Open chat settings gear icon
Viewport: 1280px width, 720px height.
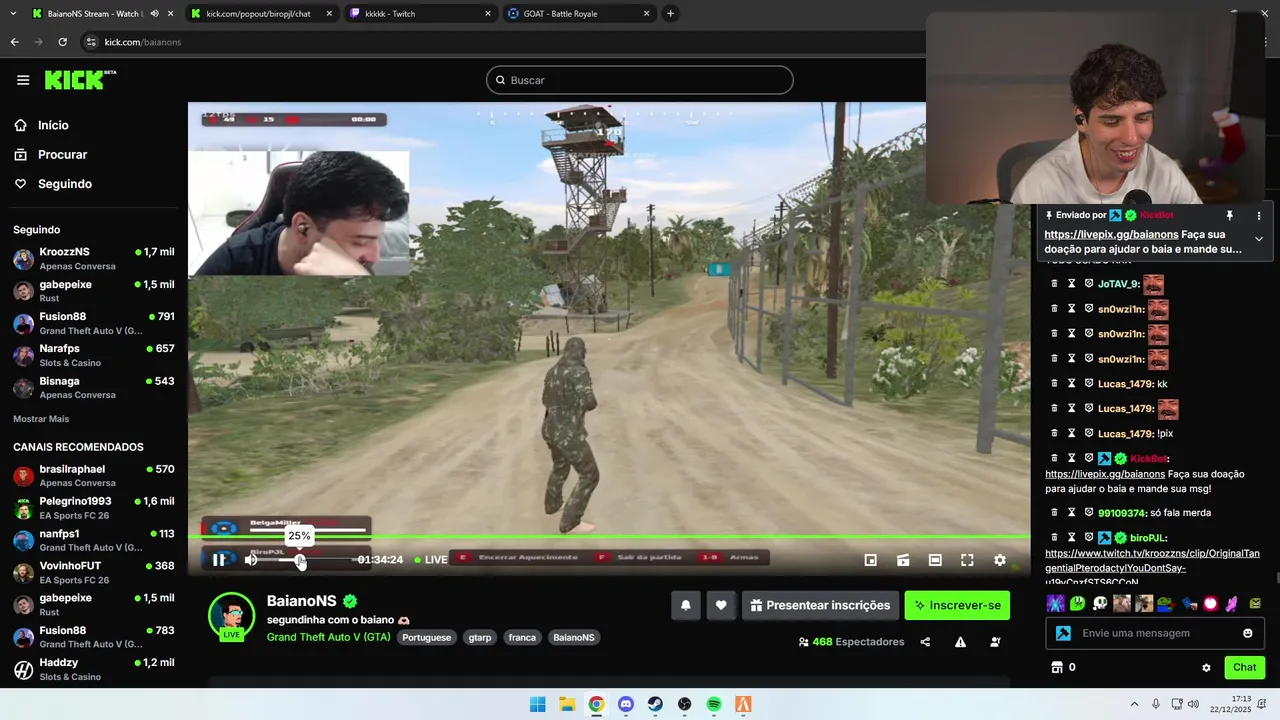point(1206,668)
